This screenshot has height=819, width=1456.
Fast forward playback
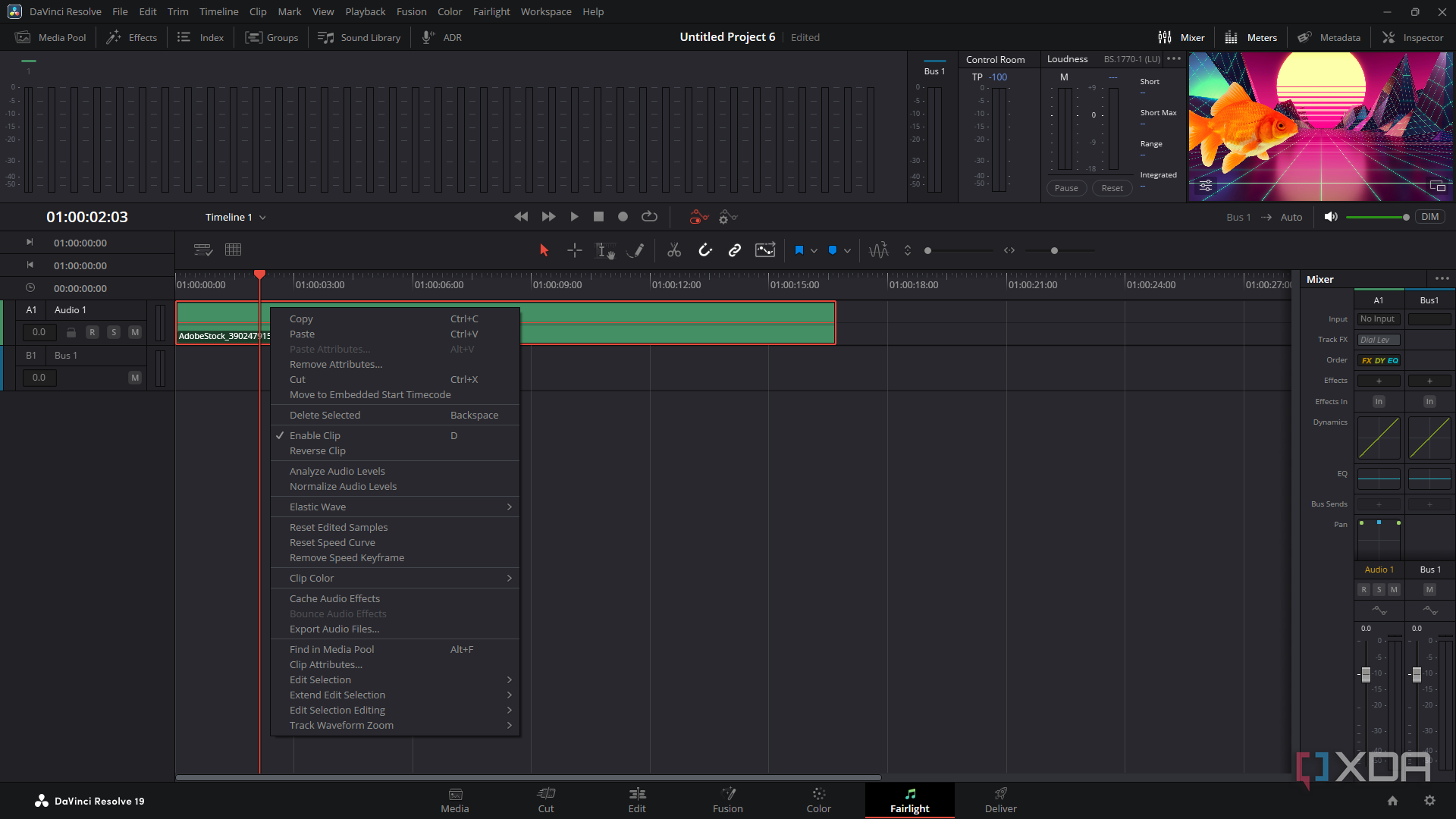click(x=548, y=217)
